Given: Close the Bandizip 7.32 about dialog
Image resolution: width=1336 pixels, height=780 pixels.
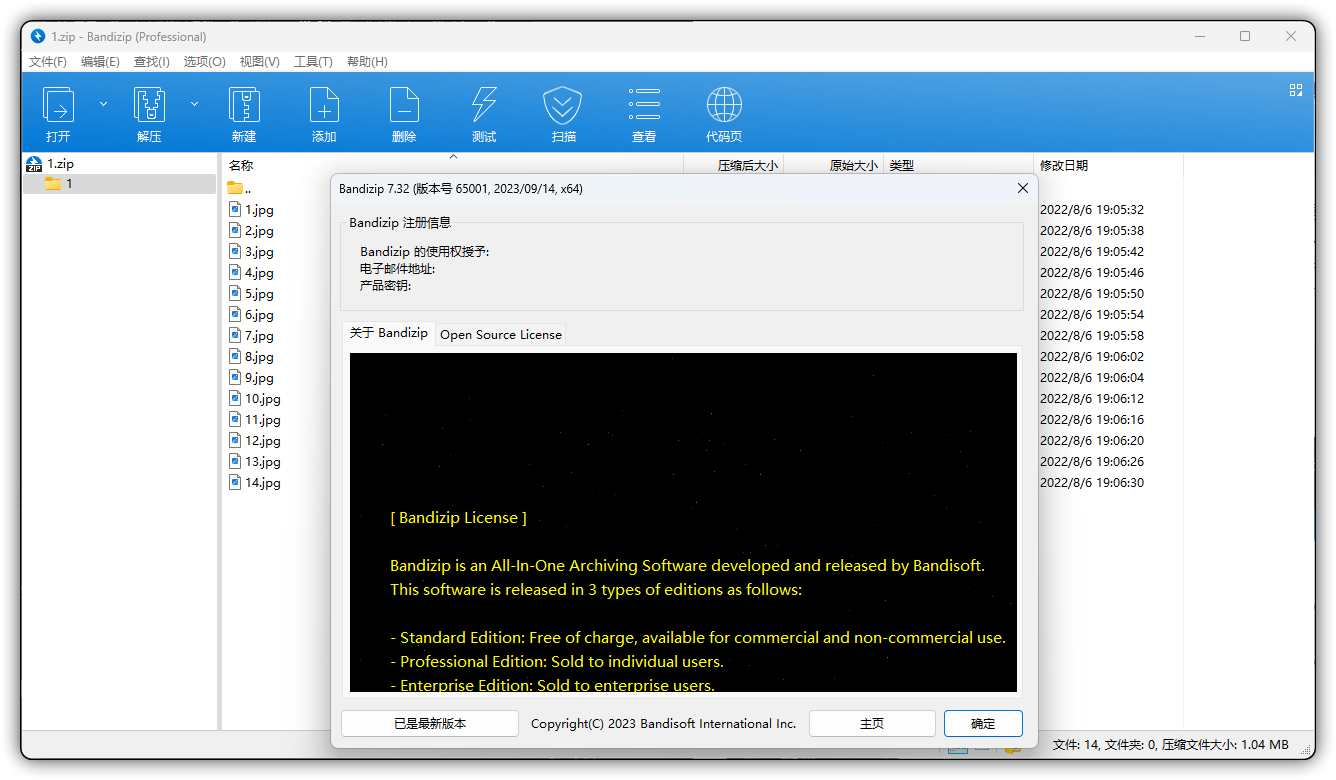Looking at the screenshot, I should point(1022,188).
